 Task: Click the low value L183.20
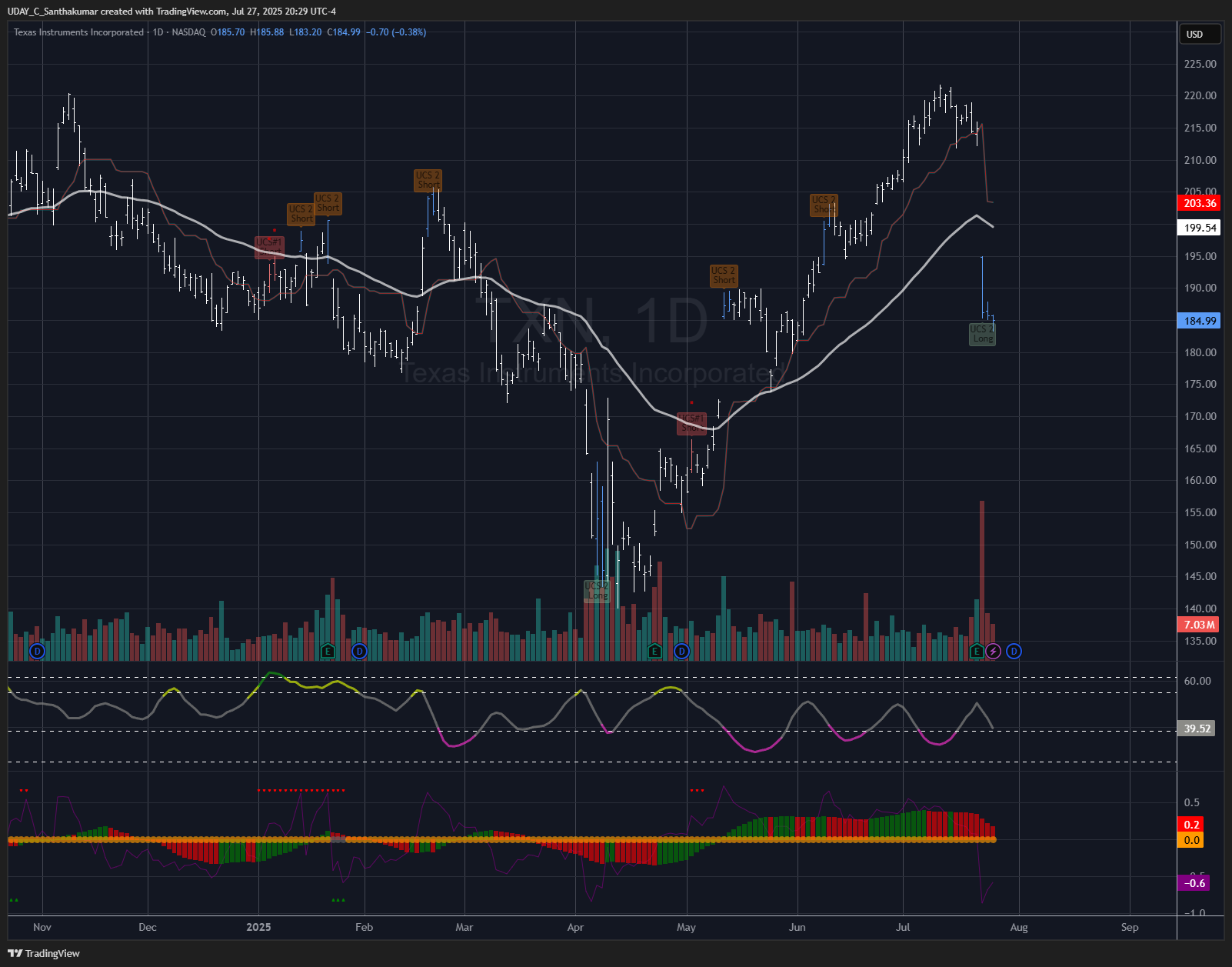point(305,32)
